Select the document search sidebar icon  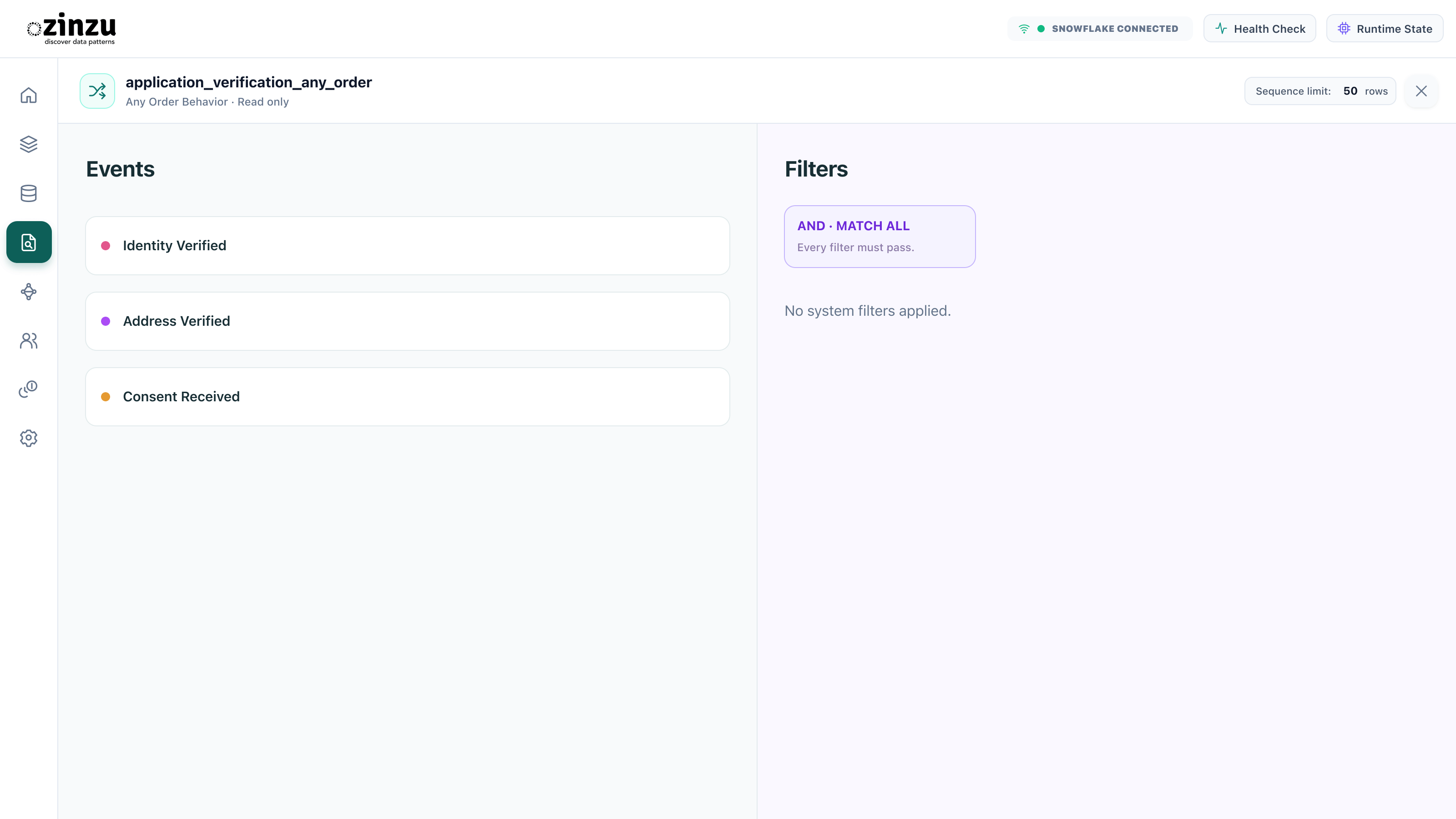29,242
